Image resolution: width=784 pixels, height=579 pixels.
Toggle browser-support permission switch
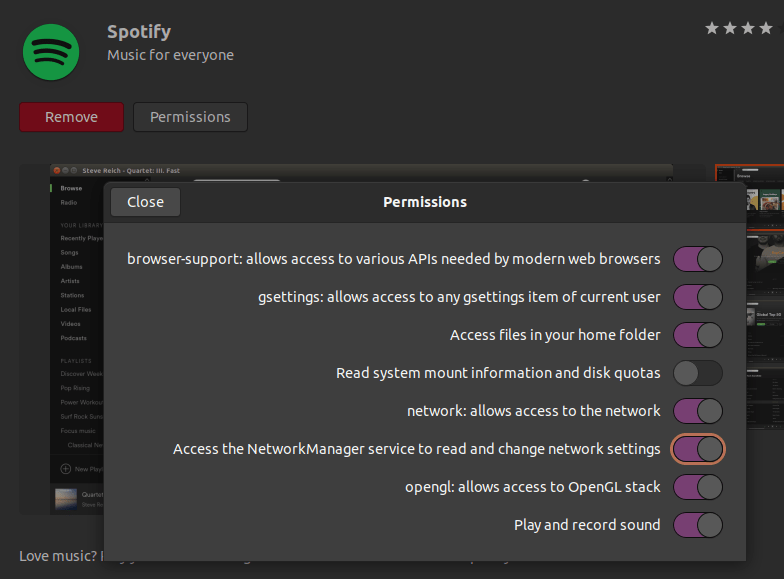click(x=698, y=259)
